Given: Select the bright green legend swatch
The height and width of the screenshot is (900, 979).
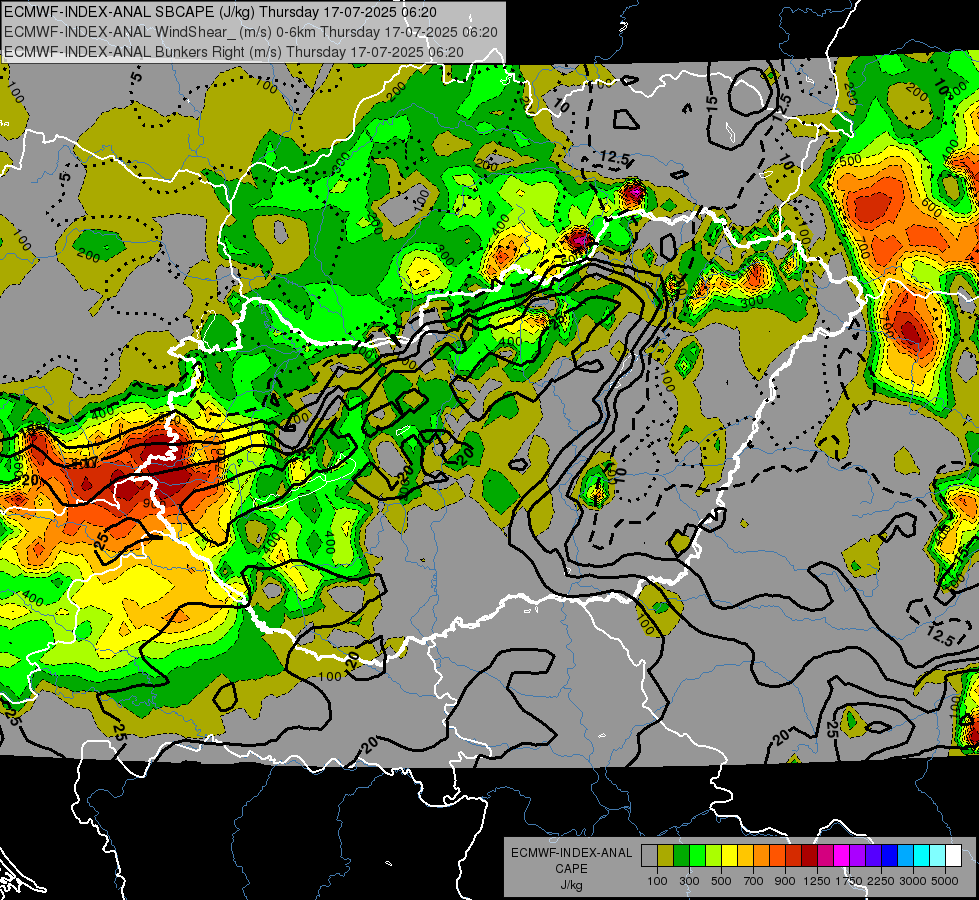Looking at the screenshot, I should pos(697,856).
